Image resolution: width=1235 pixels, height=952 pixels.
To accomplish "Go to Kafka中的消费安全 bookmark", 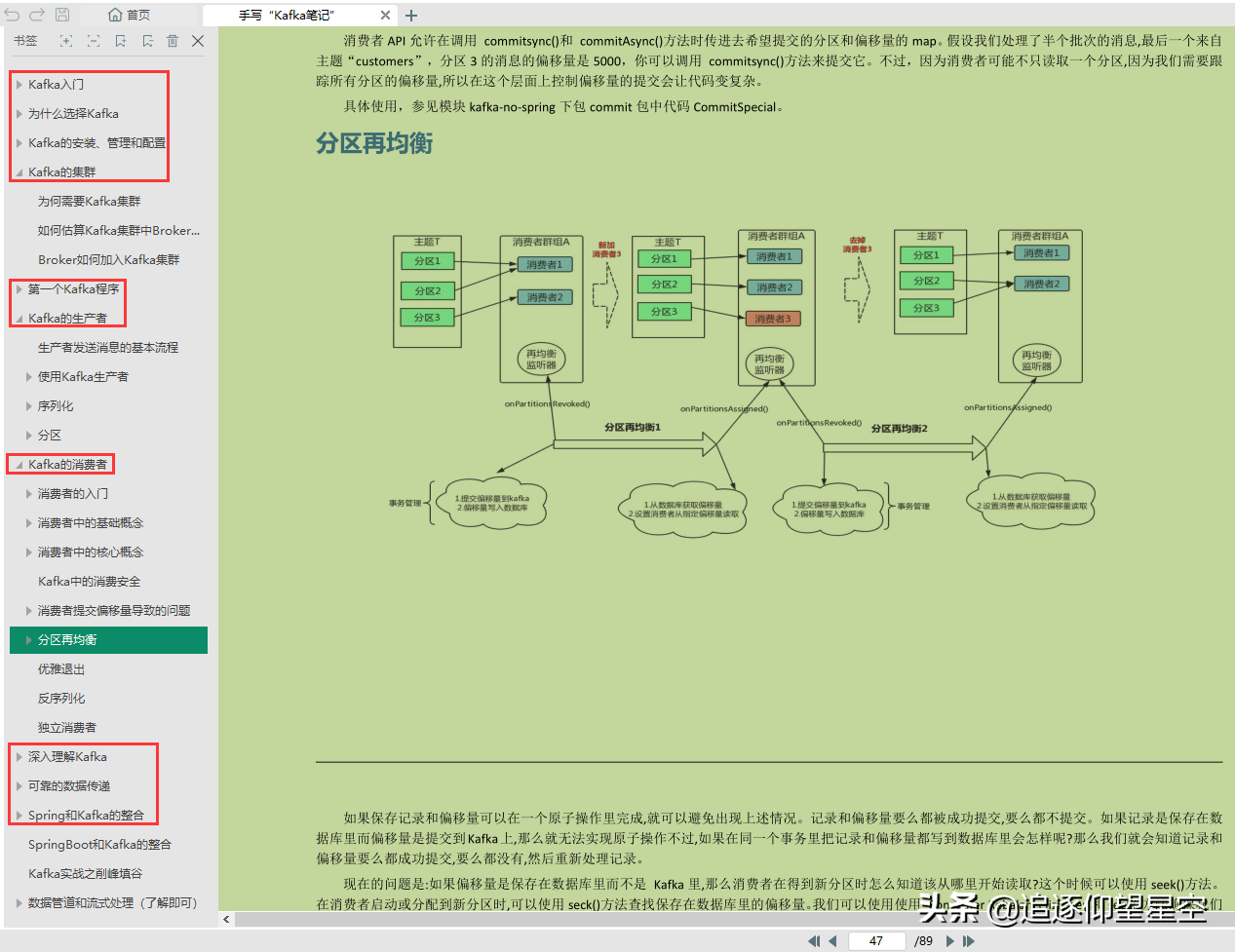I will (90, 582).
